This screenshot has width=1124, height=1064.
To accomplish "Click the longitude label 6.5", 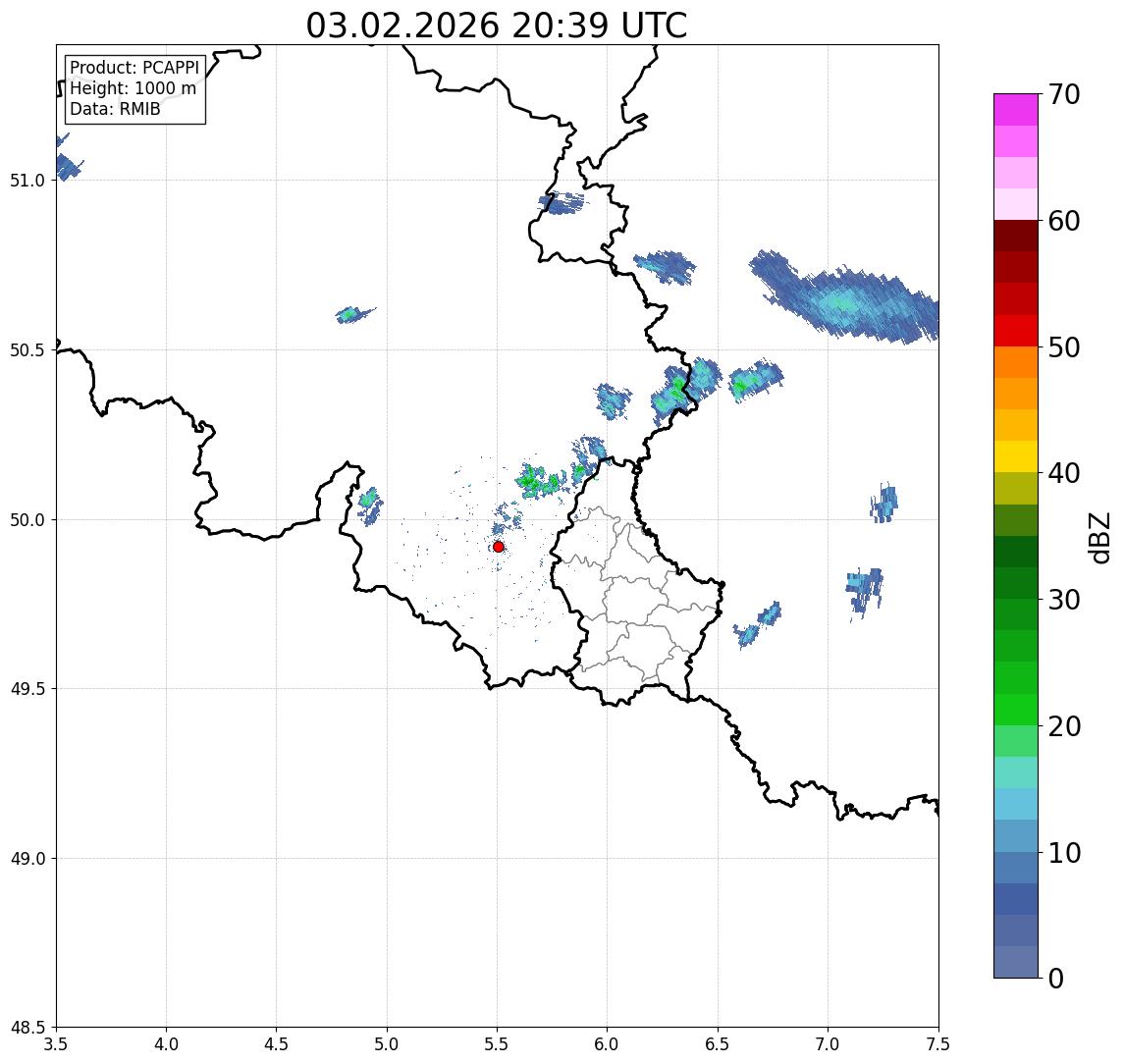I will coord(719,1044).
